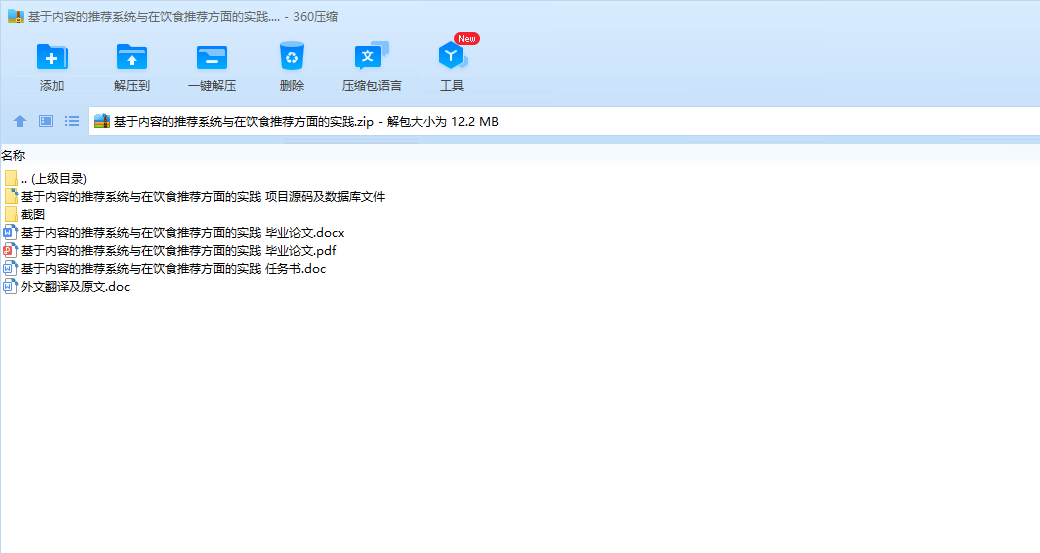Viewport: 1040px width, 553px height.
Task: Click the folder icon of 截图
Action: click(11, 214)
